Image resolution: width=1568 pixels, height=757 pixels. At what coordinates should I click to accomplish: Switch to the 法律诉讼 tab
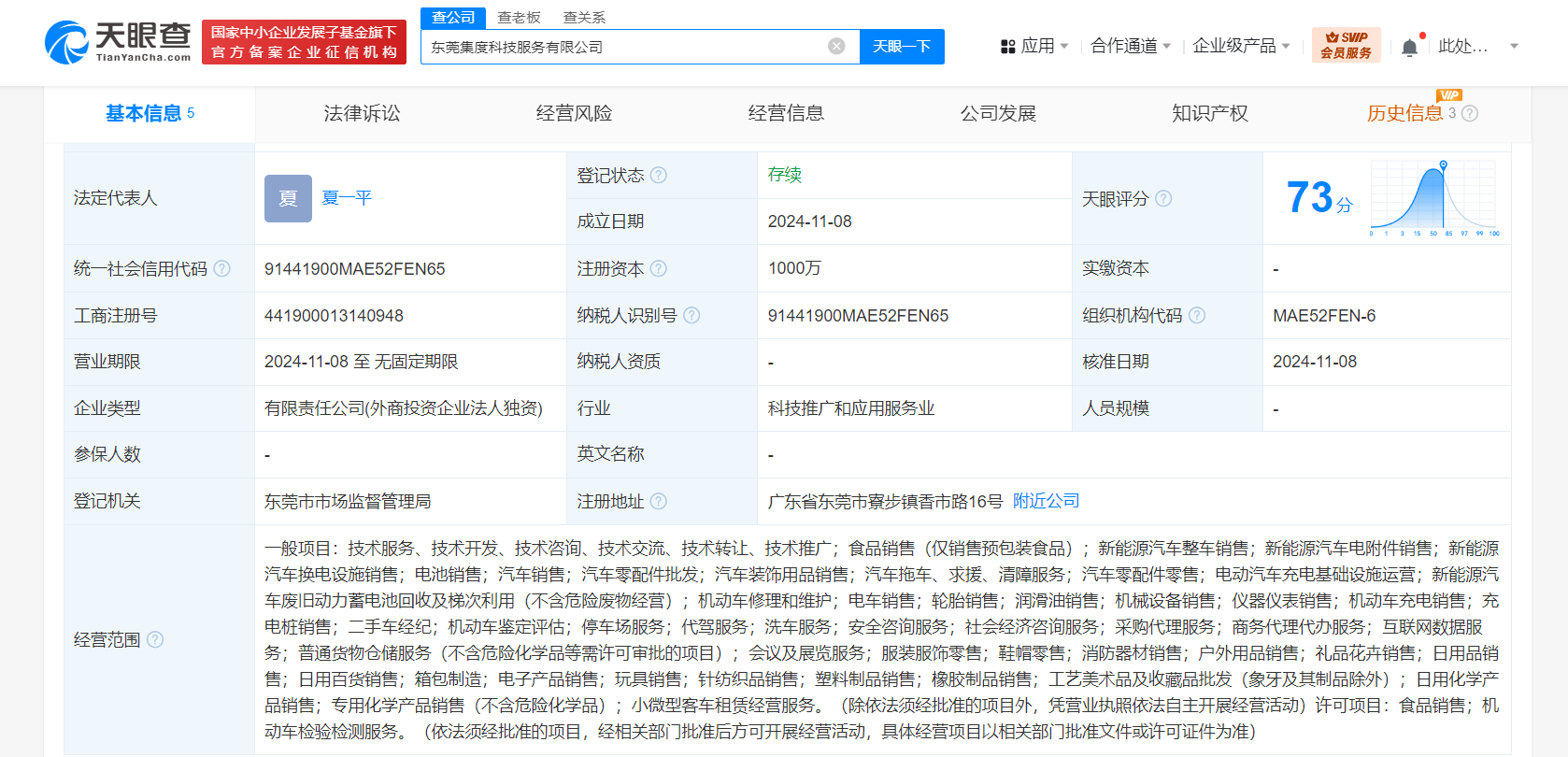(x=362, y=113)
